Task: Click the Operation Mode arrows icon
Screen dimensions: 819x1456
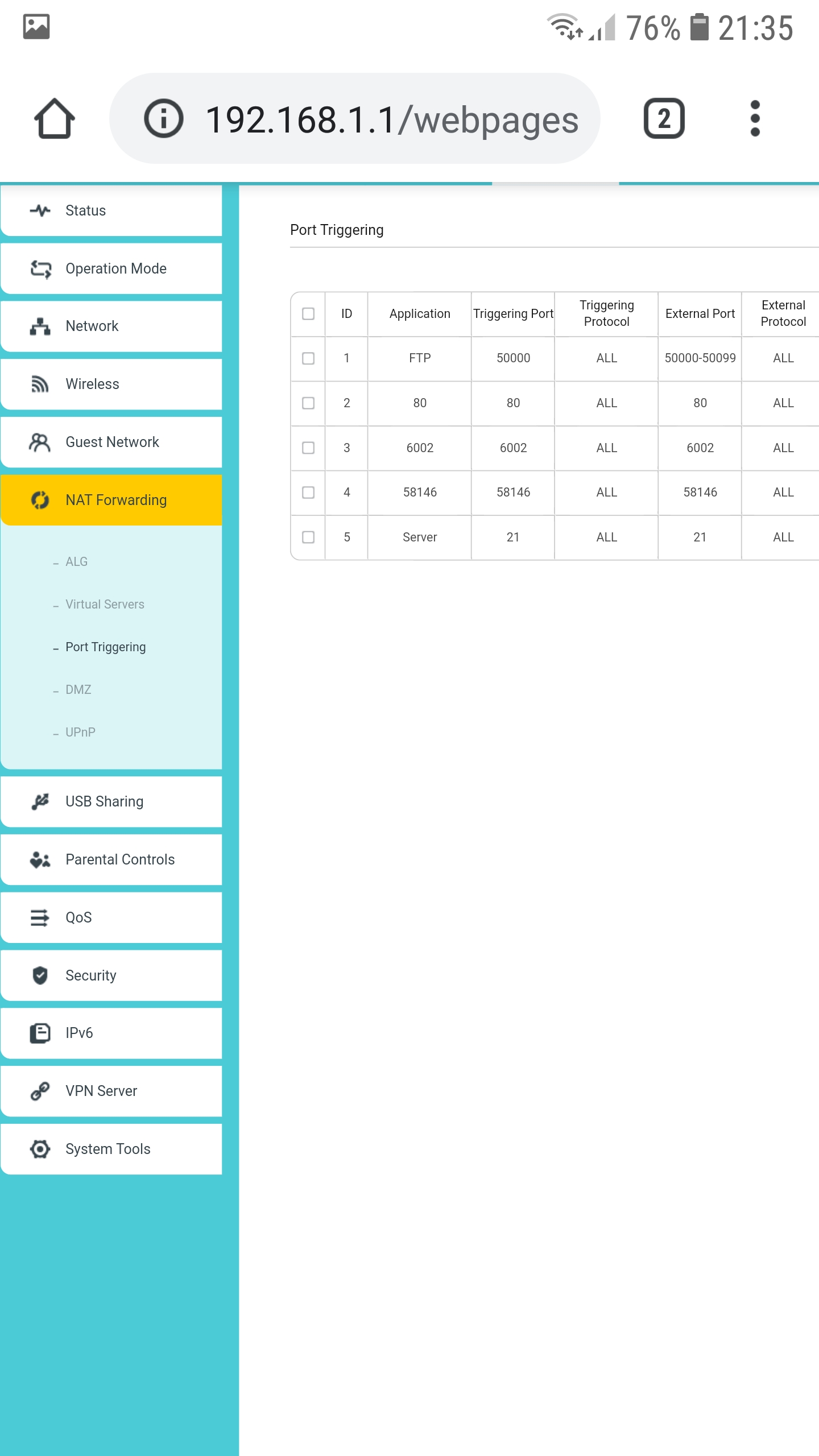Action: click(40, 268)
